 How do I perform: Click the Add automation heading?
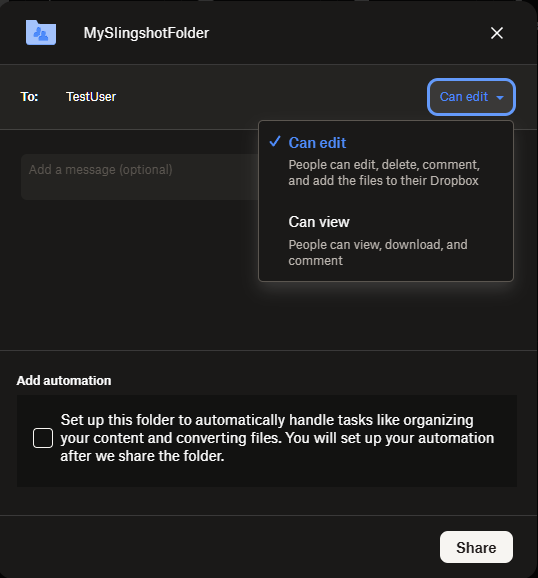(64, 380)
